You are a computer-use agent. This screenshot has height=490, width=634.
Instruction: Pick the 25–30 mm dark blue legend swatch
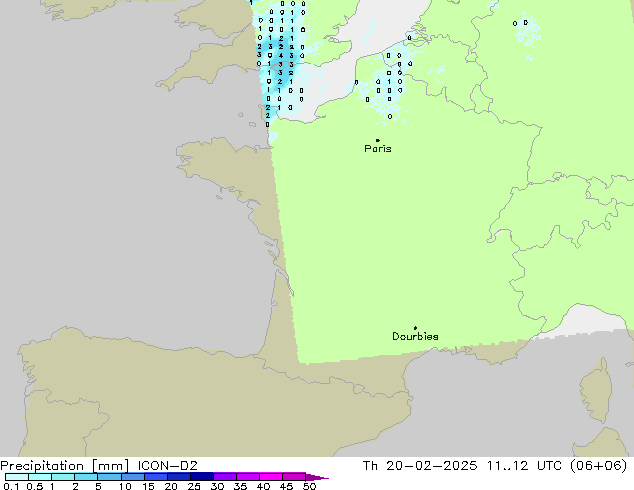pos(202,477)
